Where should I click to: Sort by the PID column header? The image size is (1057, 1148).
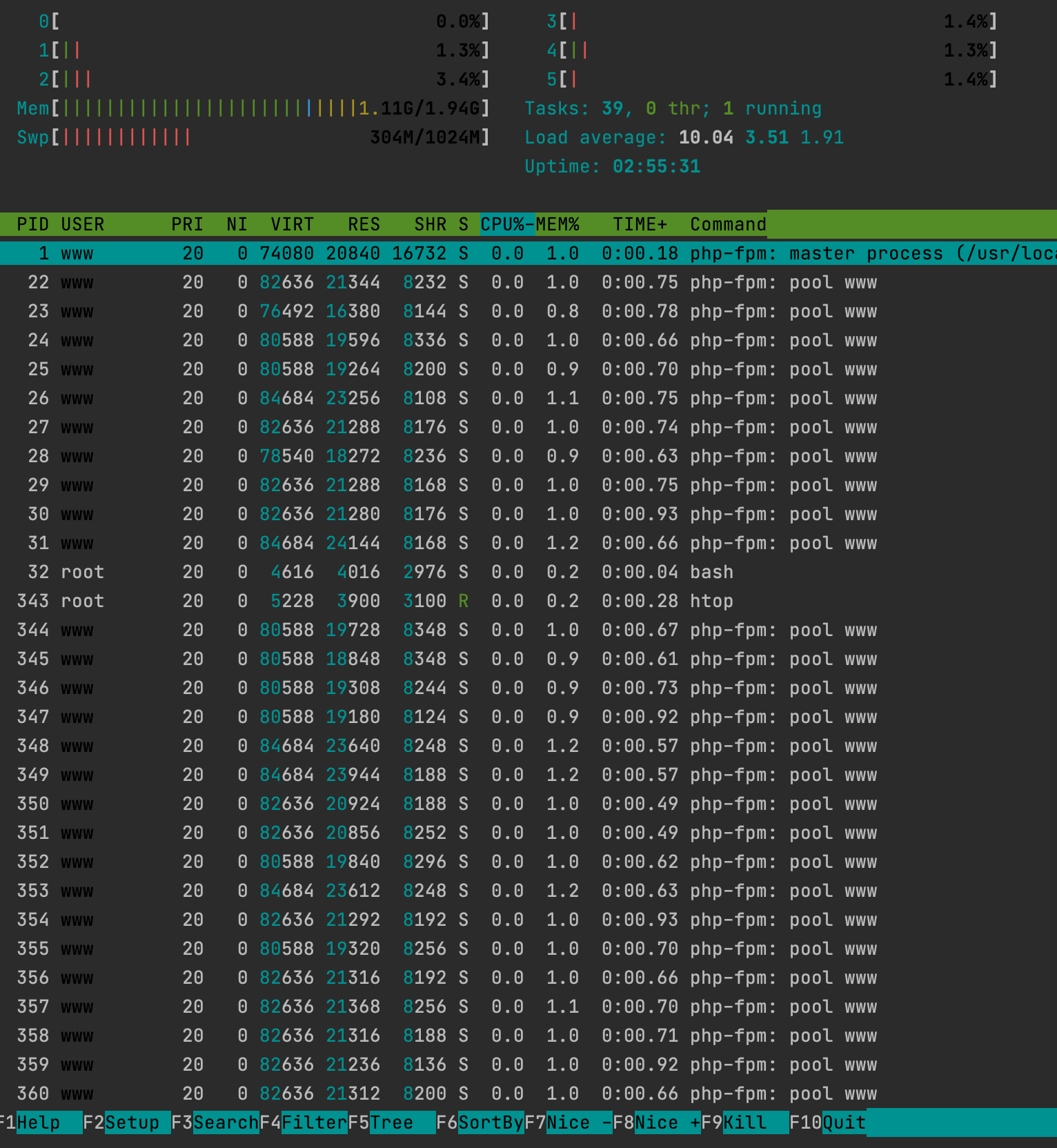tap(32, 224)
